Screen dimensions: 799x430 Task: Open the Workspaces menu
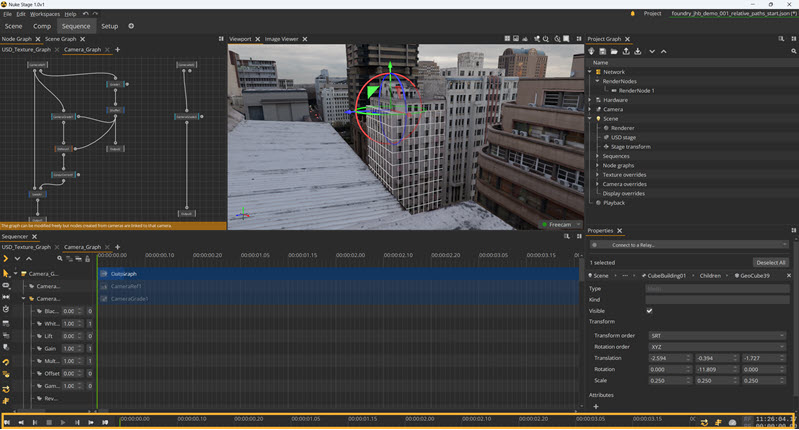45,14
